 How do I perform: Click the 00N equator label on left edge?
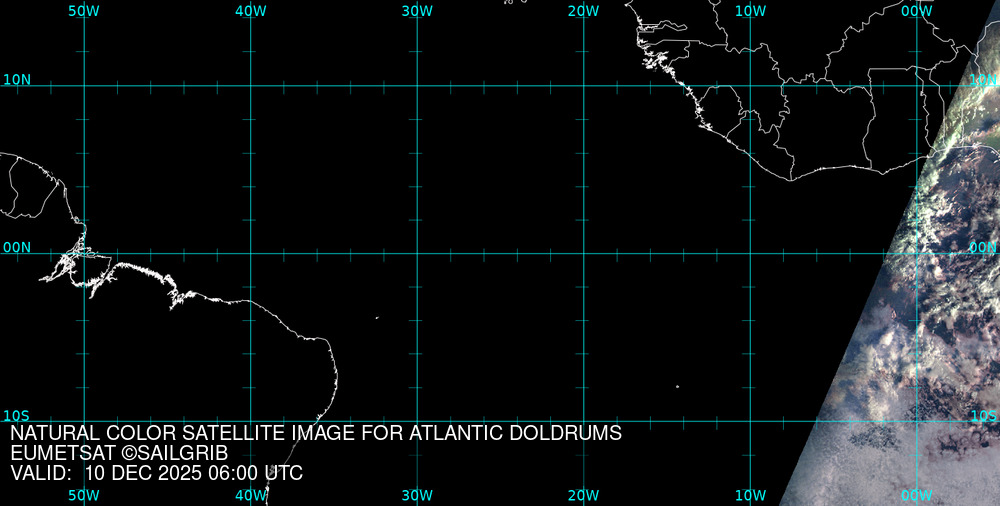tap(16, 247)
